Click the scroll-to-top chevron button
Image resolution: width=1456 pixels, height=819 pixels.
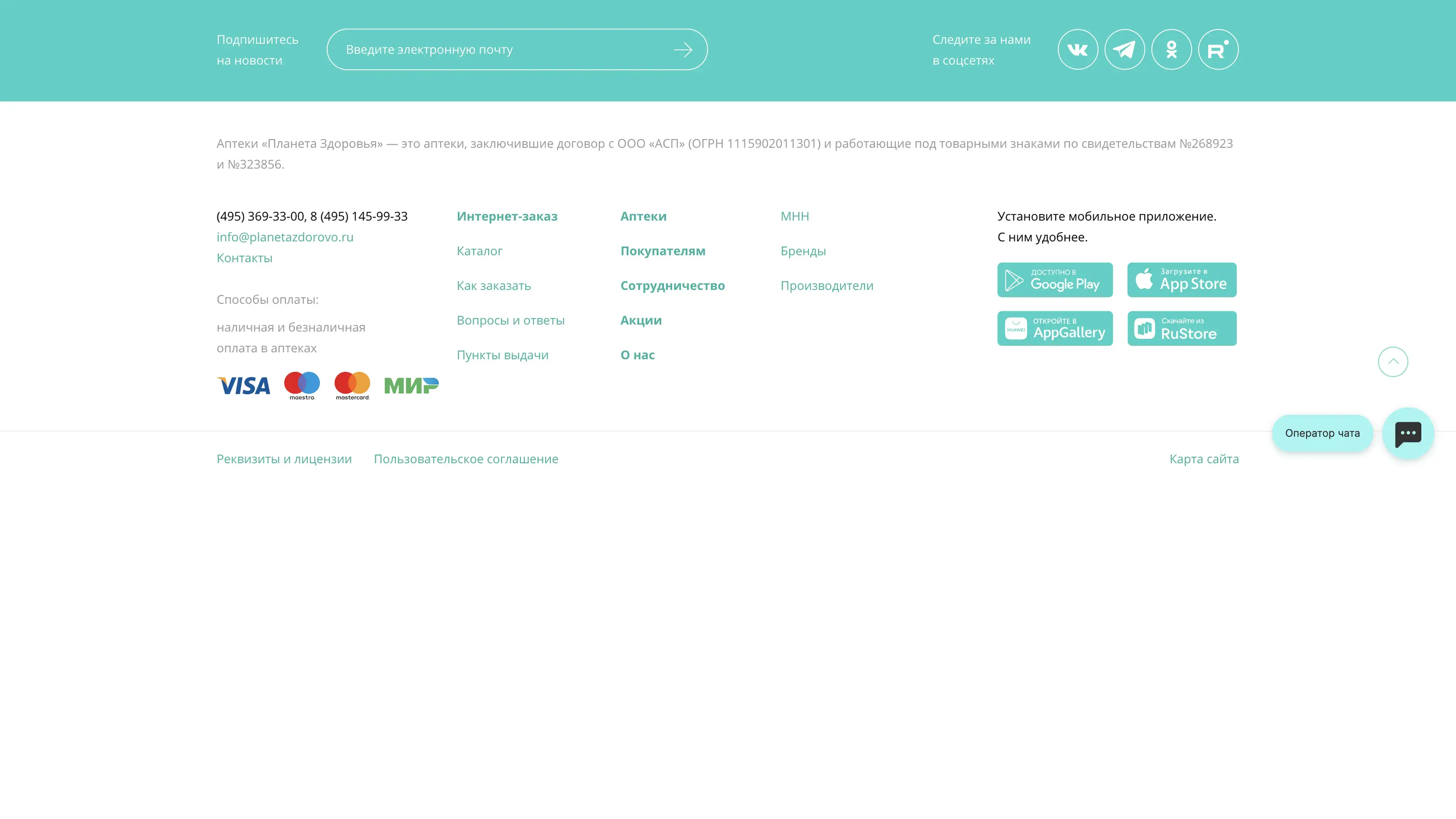(x=1393, y=362)
